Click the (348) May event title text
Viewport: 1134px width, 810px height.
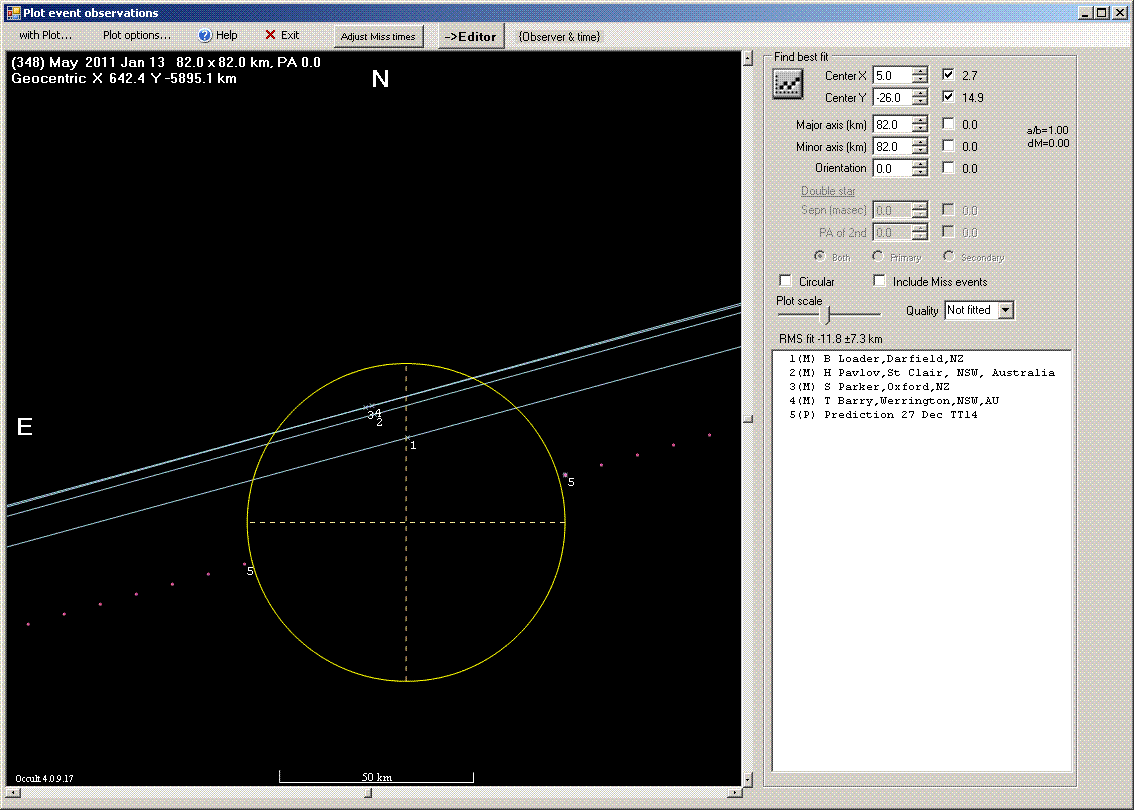166,62
